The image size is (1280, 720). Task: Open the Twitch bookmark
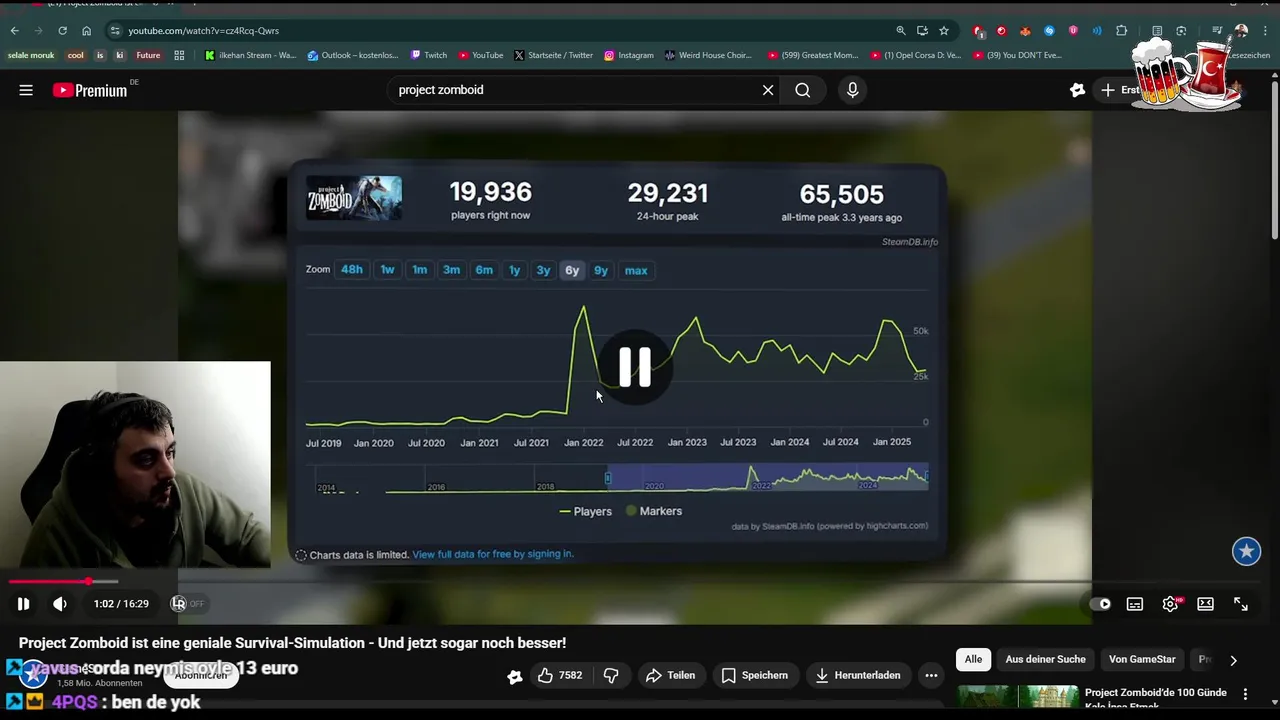(x=429, y=55)
